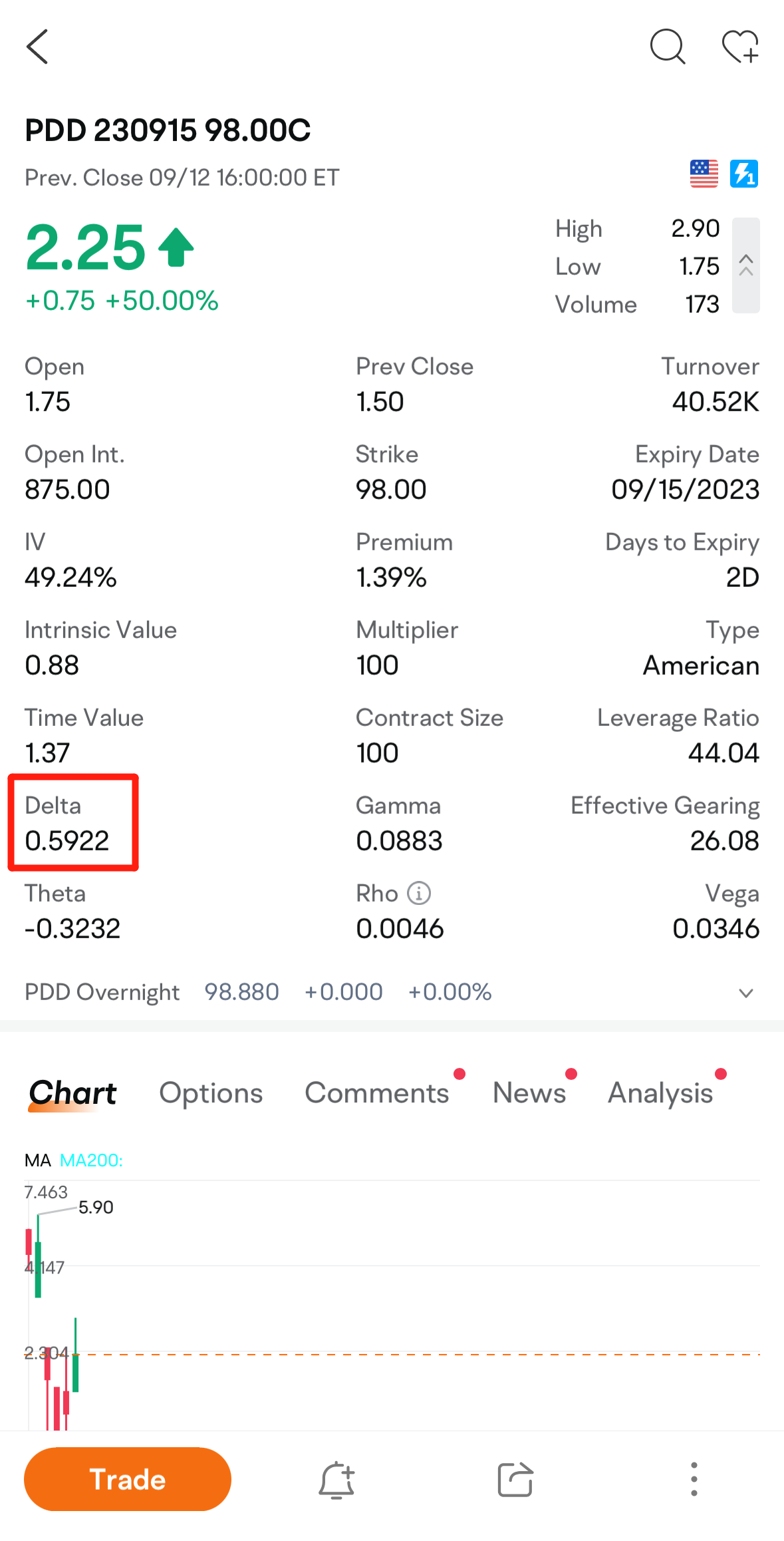The width and height of the screenshot is (784, 1541).
Task: Tap the US flag market icon
Action: (704, 174)
